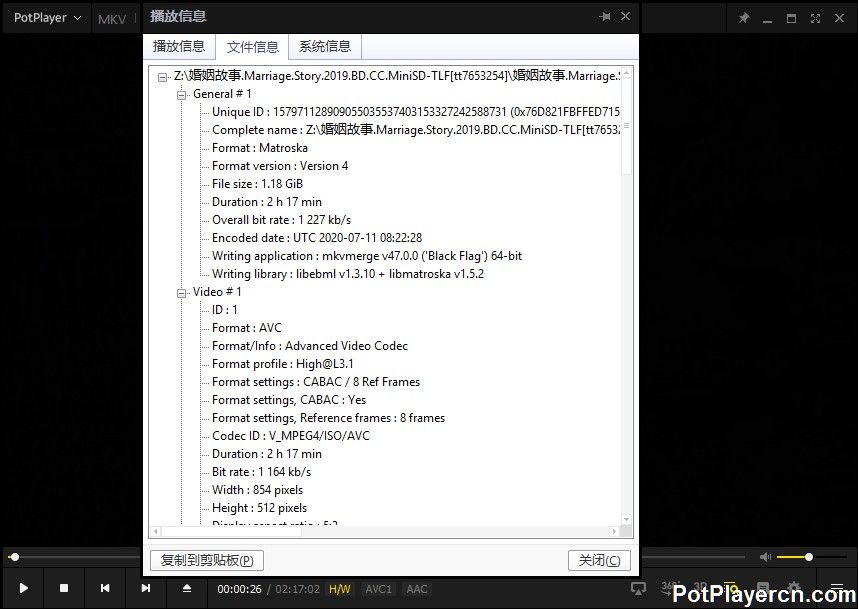Screen dimensions: 858x609
Task: Switch to the 文件信息 tab
Action: tap(252, 47)
